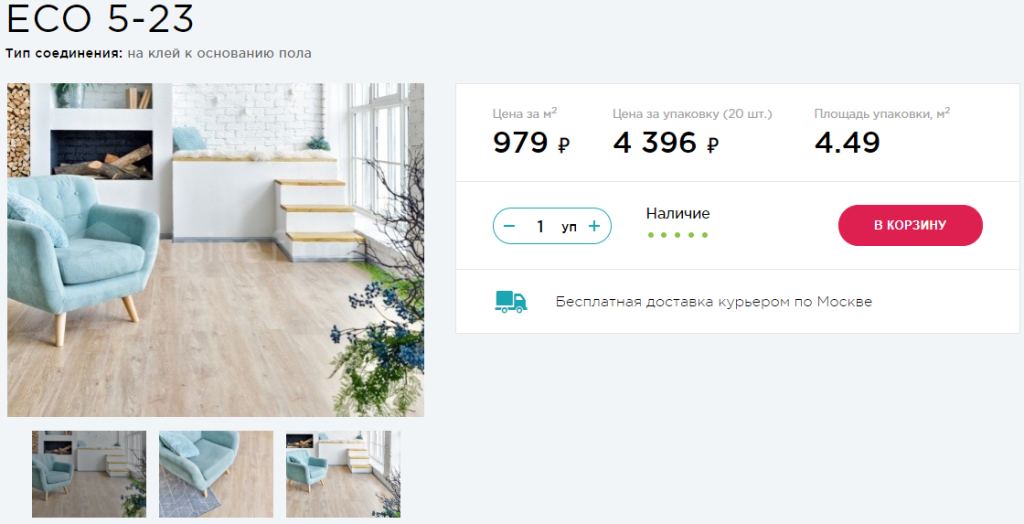Add product with В КОРЗИНУ button

pos(910,225)
